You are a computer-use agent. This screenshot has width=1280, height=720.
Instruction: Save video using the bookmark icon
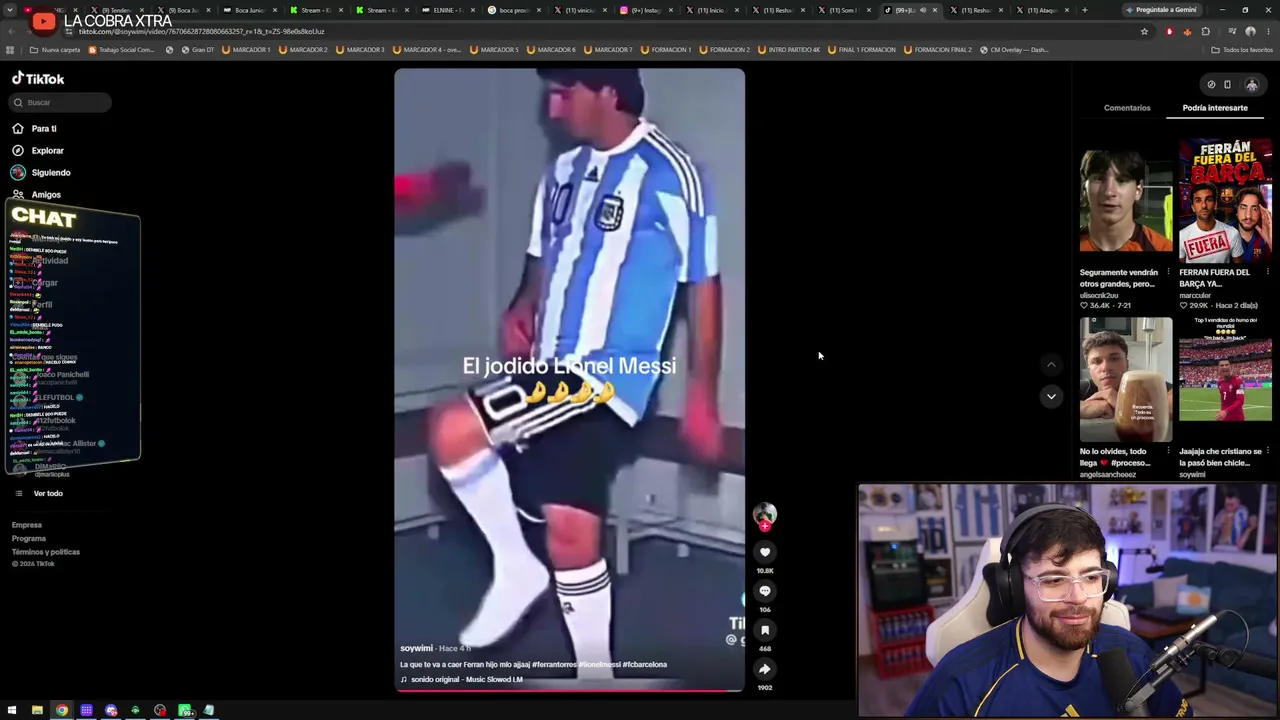pyautogui.click(x=765, y=630)
